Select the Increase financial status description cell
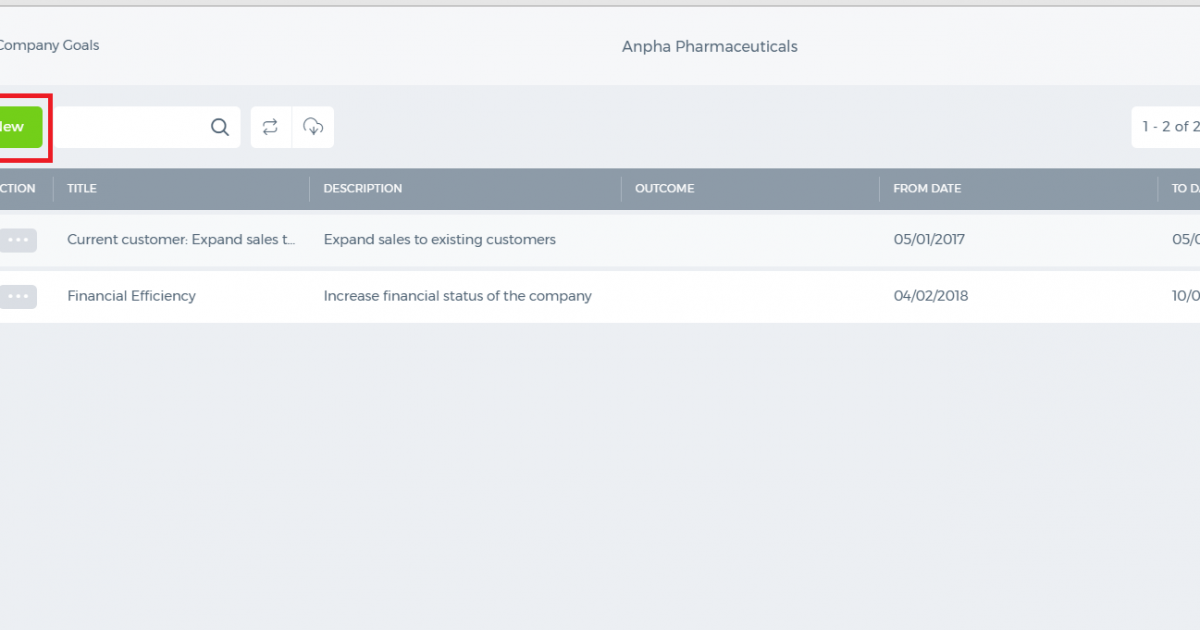1200x630 pixels. 458,296
